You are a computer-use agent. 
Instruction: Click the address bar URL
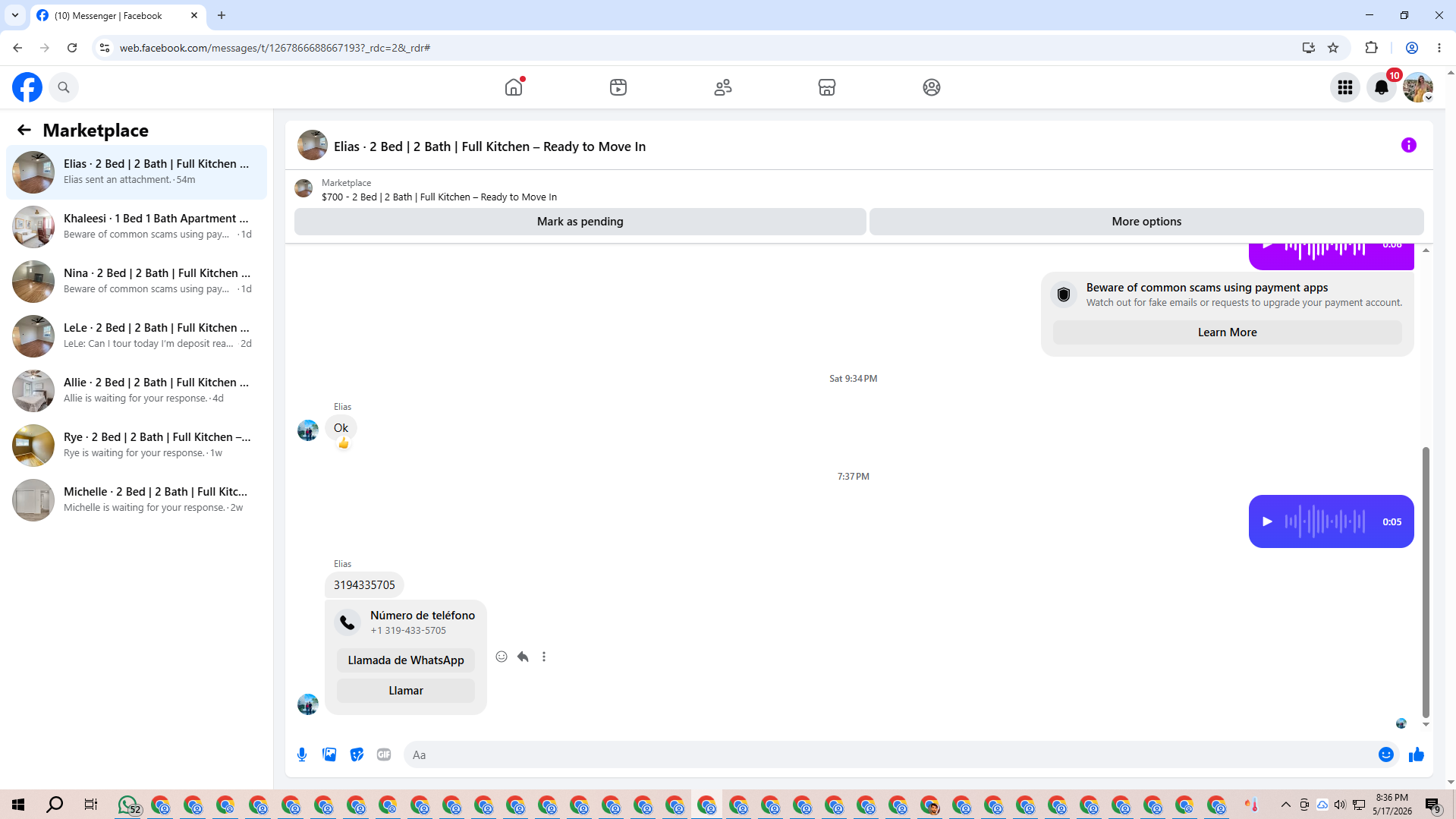point(275,48)
